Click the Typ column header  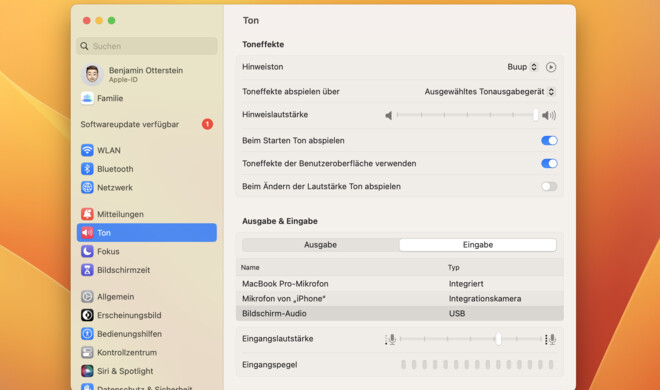[454, 267]
